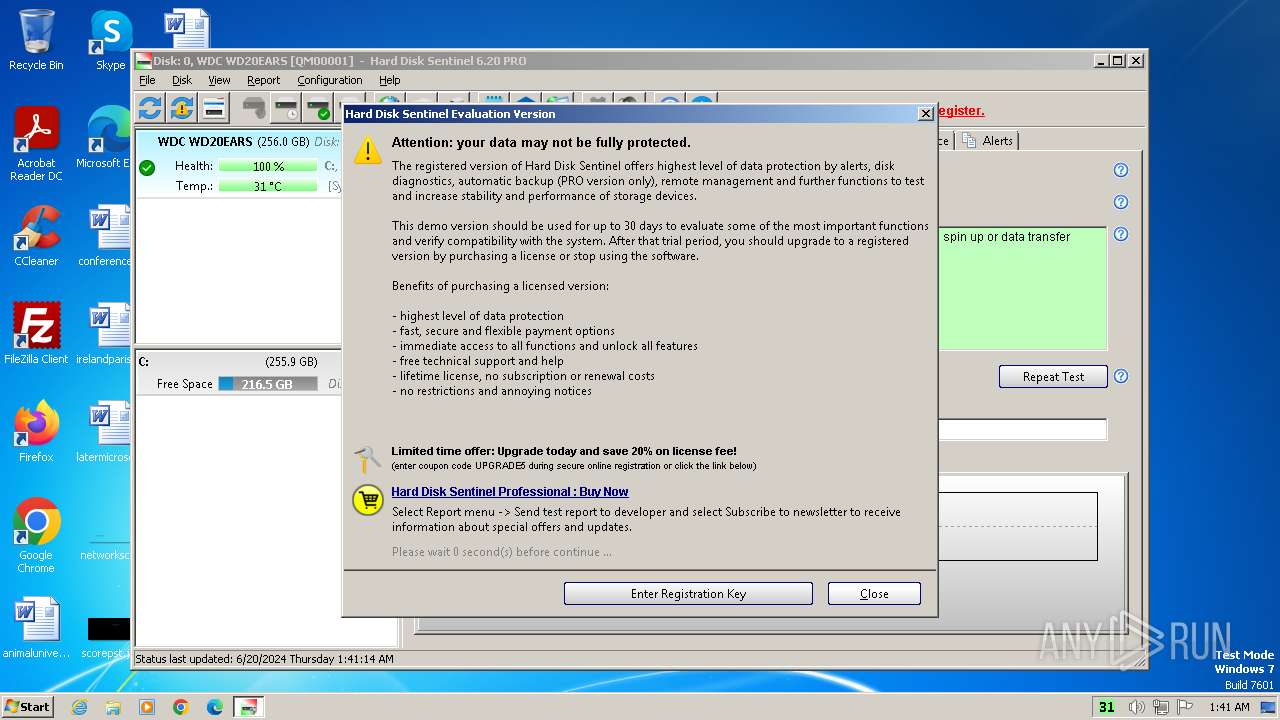The image size is (1280, 720).
Task: Open the irelandparis Word document icon
Action: tap(108, 334)
